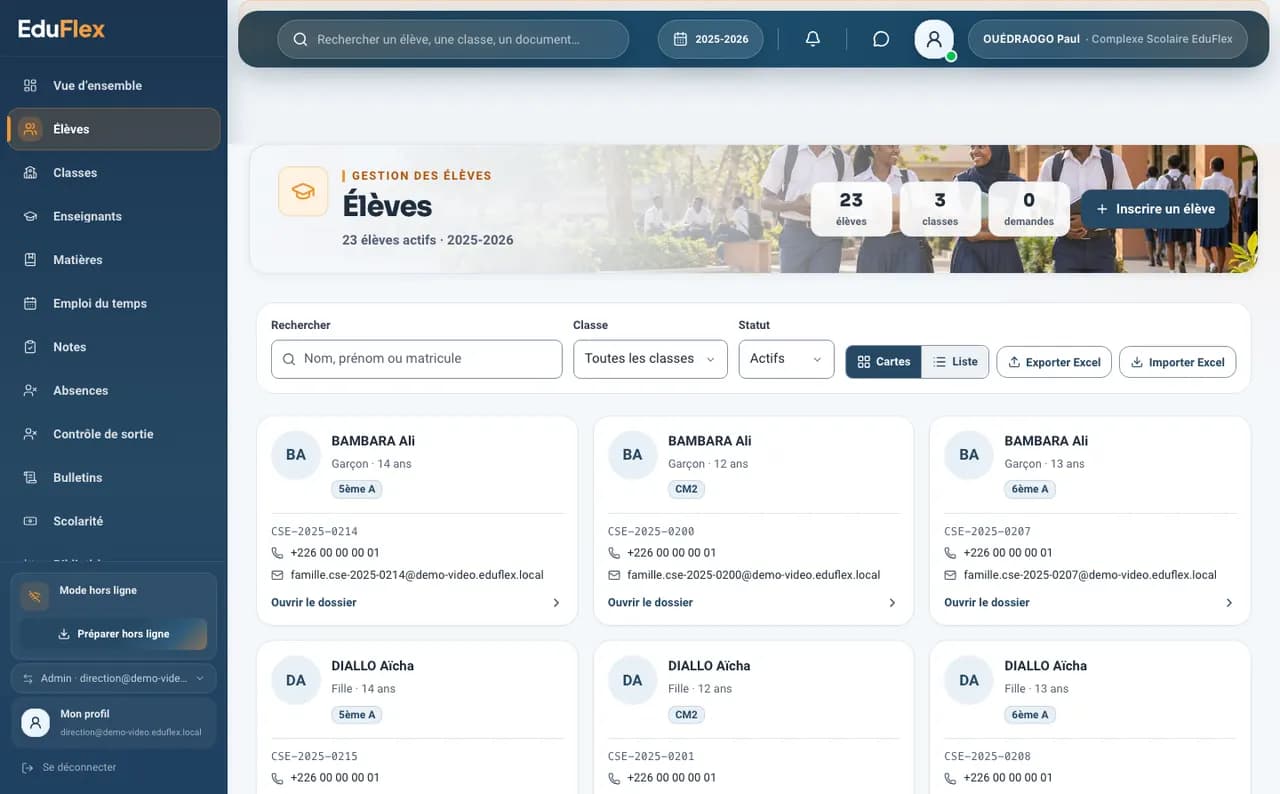Click Préparer hors ligne button
This screenshot has height=794, width=1280.
(x=114, y=634)
